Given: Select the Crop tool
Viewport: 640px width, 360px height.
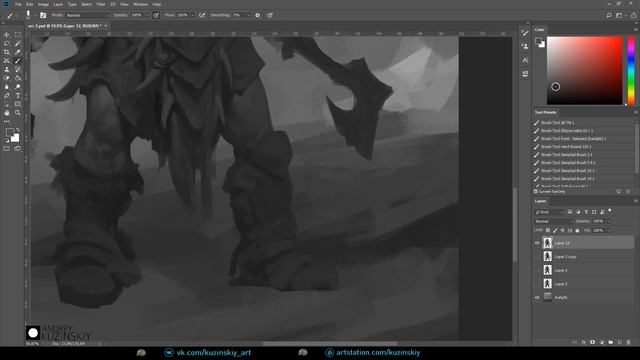Looking at the screenshot, I should [7, 52].
